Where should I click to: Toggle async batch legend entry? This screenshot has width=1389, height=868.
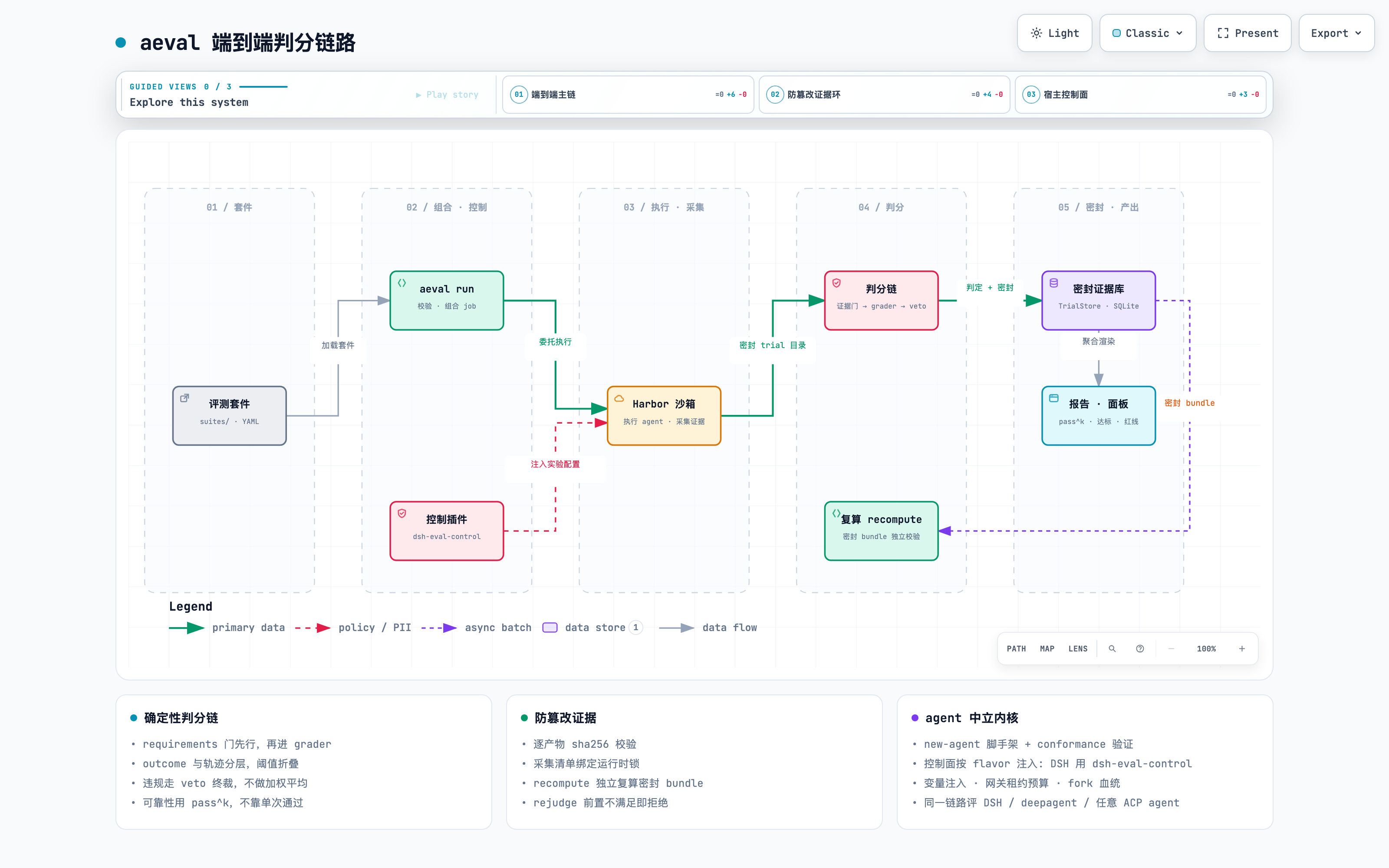click(x=477, y=628)
